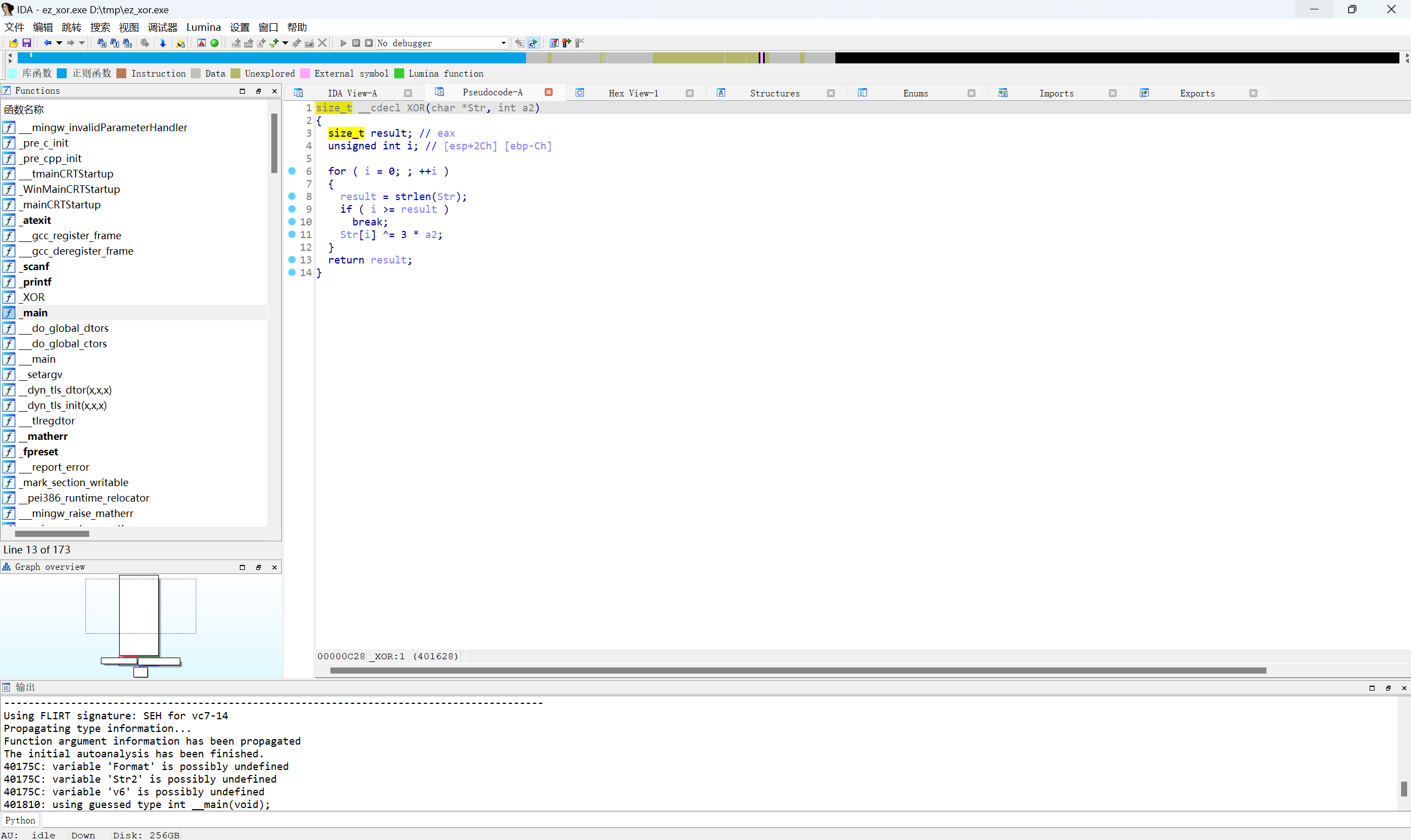Click the pause process icon
The width and height of the screenshot is (1411, 840).
(356, 43)
